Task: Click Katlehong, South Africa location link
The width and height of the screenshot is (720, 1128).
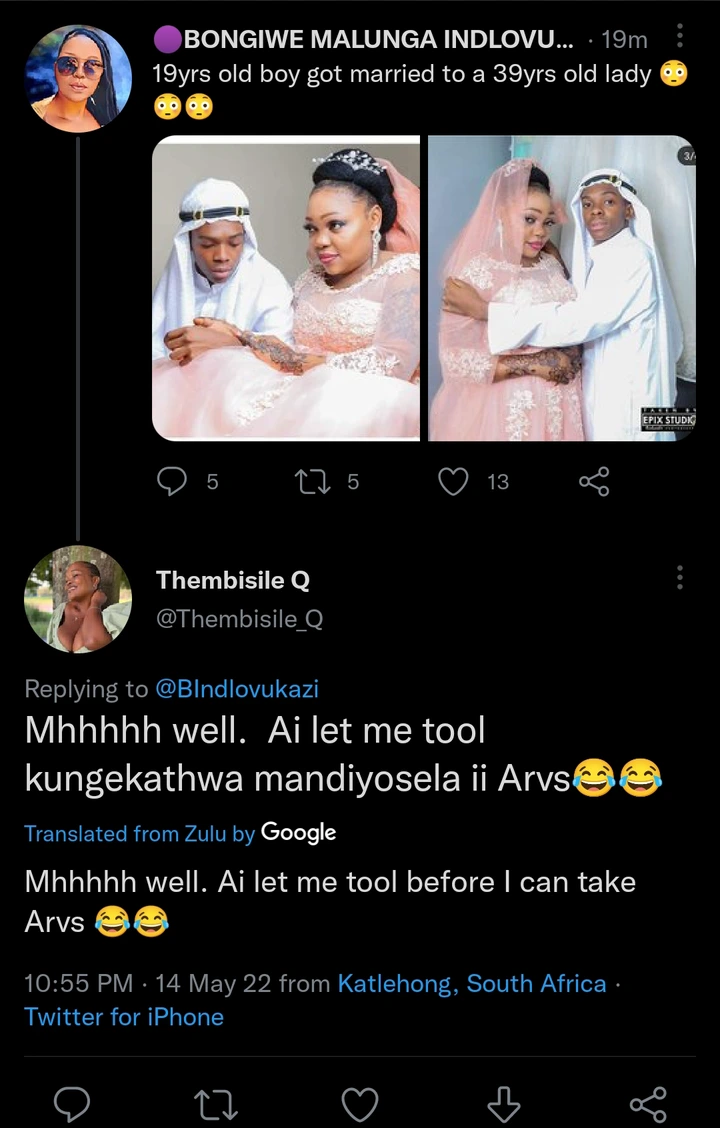Action: pyautogui.click(x=472, y=983)
